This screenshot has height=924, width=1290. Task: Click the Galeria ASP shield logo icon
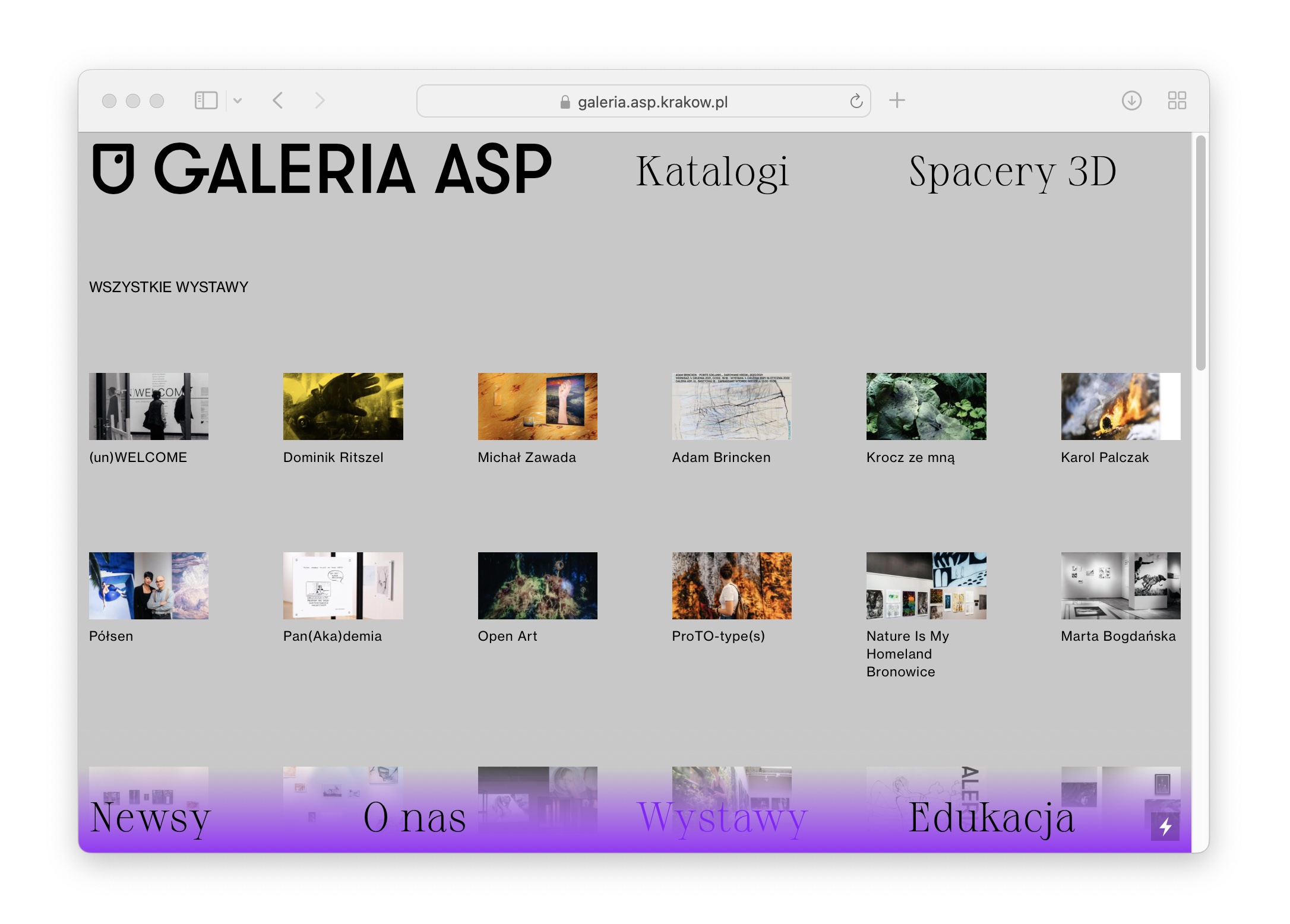[x=113, y=169]
